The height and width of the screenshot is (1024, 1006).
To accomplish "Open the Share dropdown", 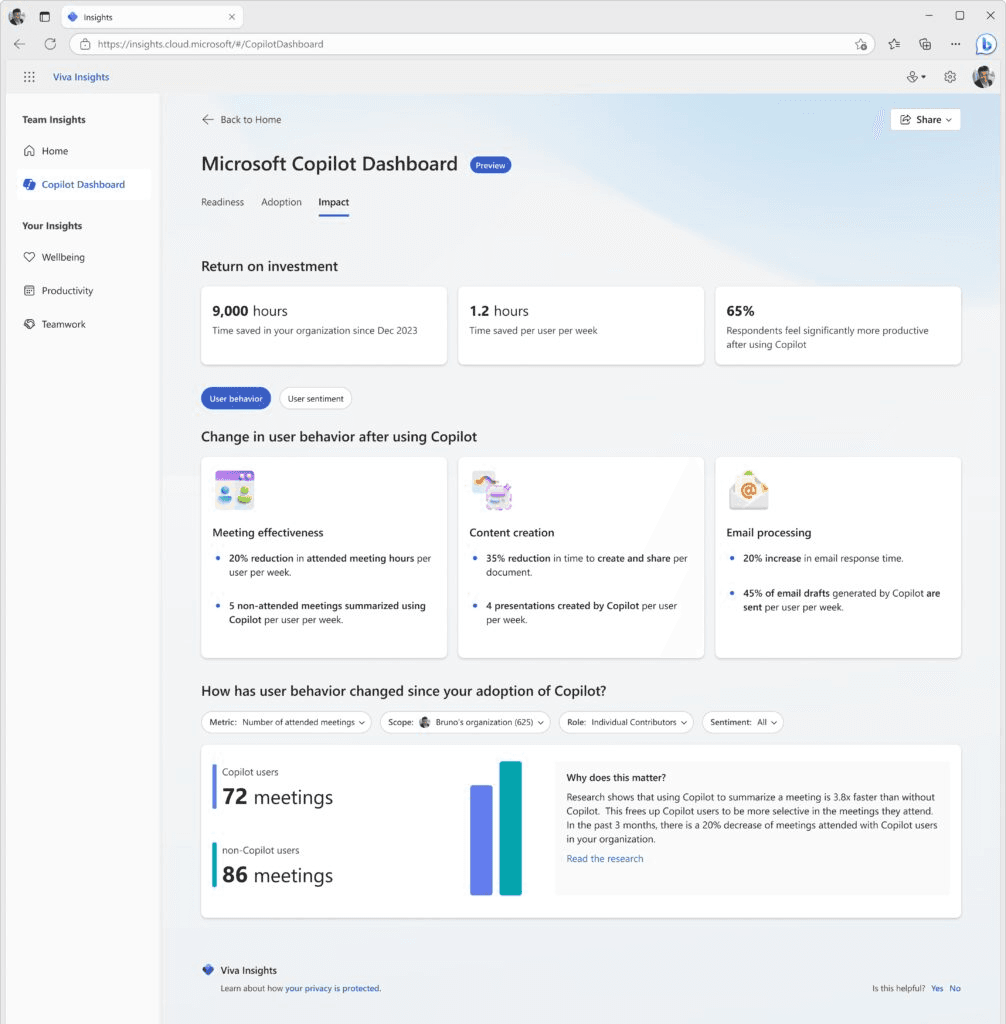I will (926, 120).
